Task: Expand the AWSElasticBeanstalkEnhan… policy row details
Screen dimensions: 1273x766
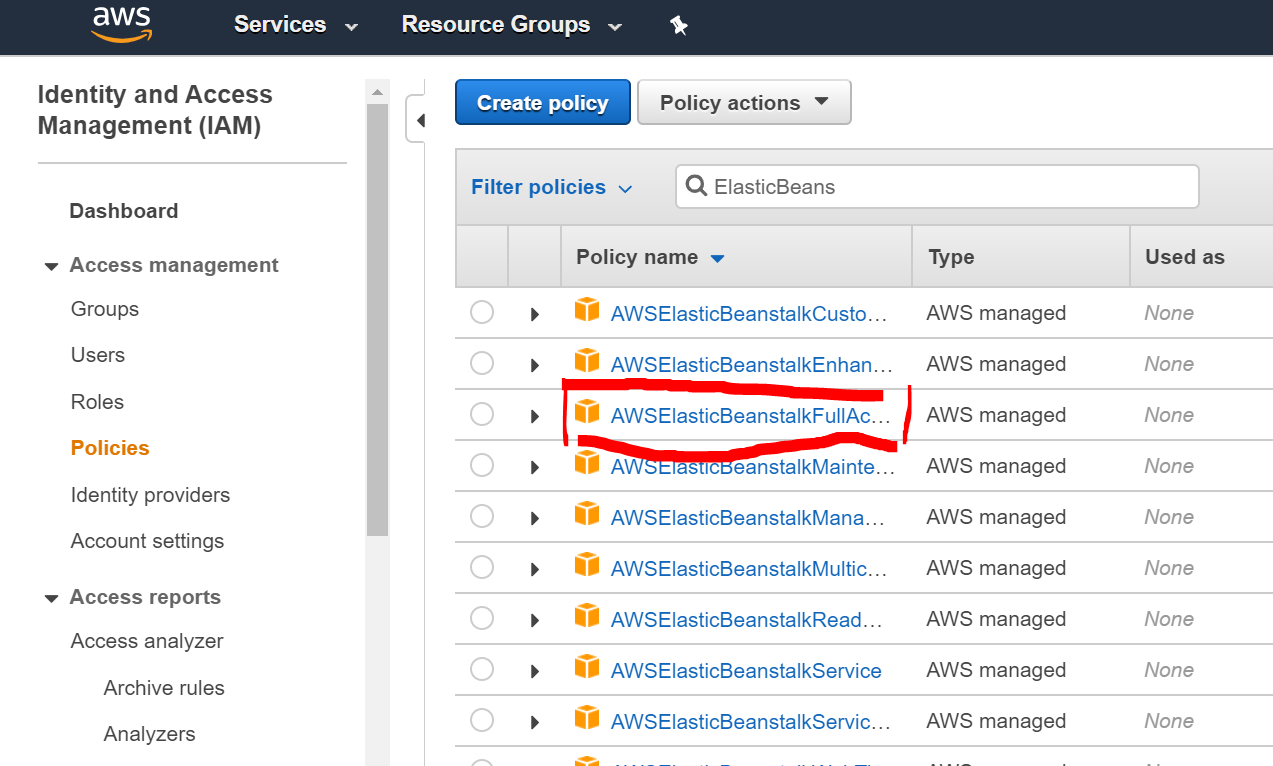Action: (x=535, y=365)
